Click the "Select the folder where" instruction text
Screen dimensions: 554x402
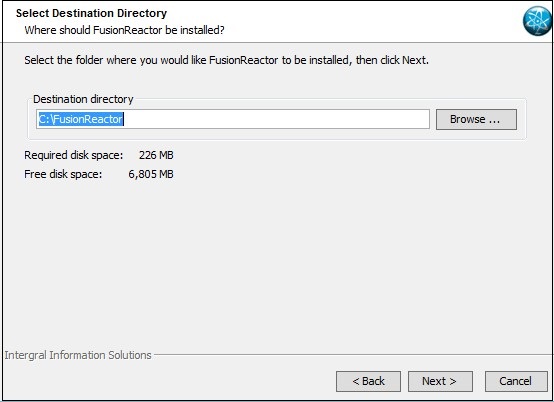pos(226,60)
